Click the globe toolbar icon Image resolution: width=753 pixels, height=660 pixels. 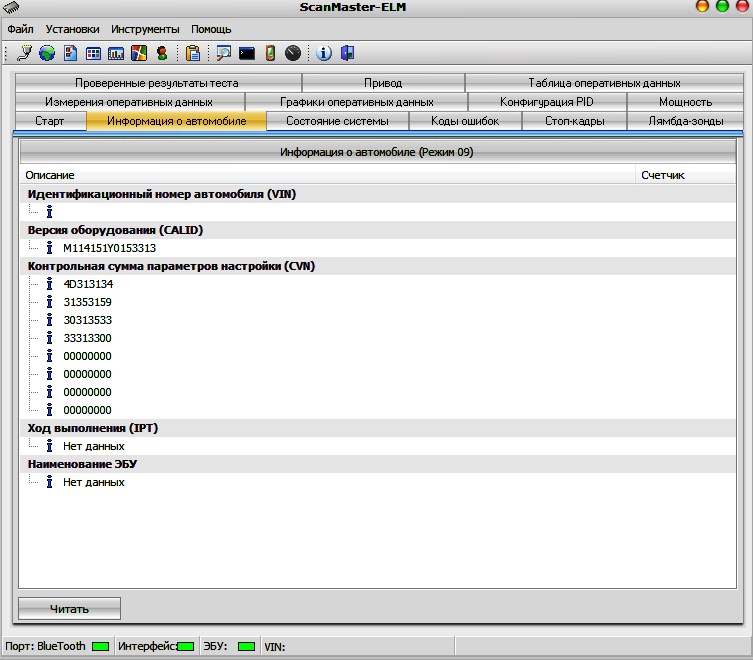coord(47,53)
